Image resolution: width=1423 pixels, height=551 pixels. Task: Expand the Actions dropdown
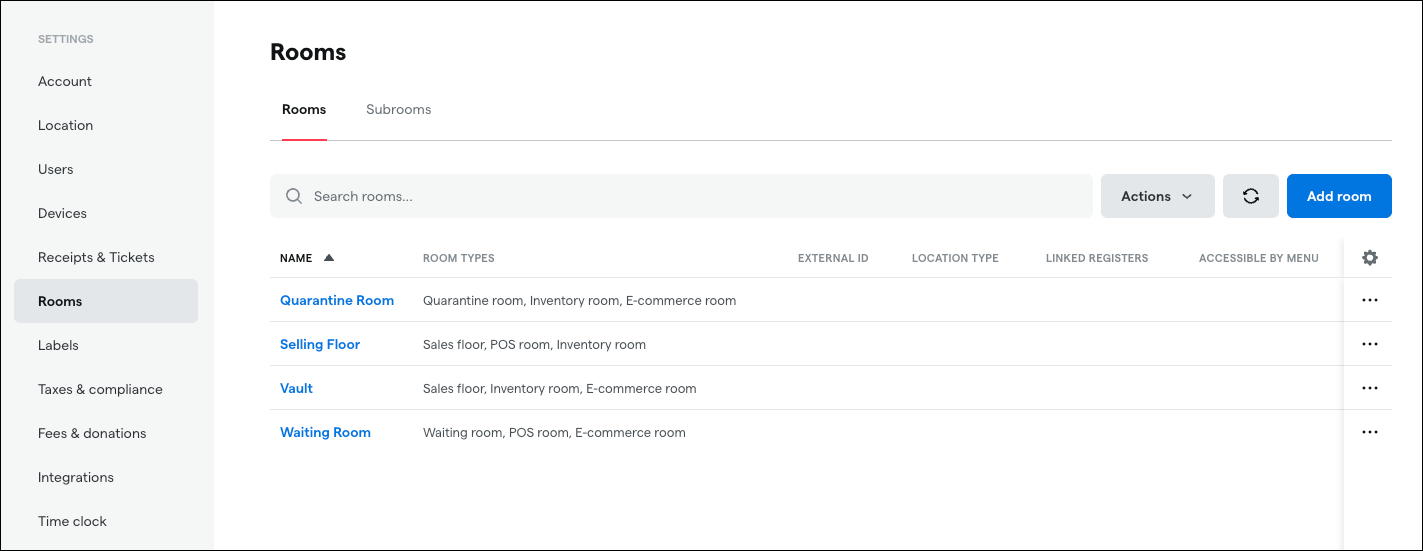(1157, 196)
